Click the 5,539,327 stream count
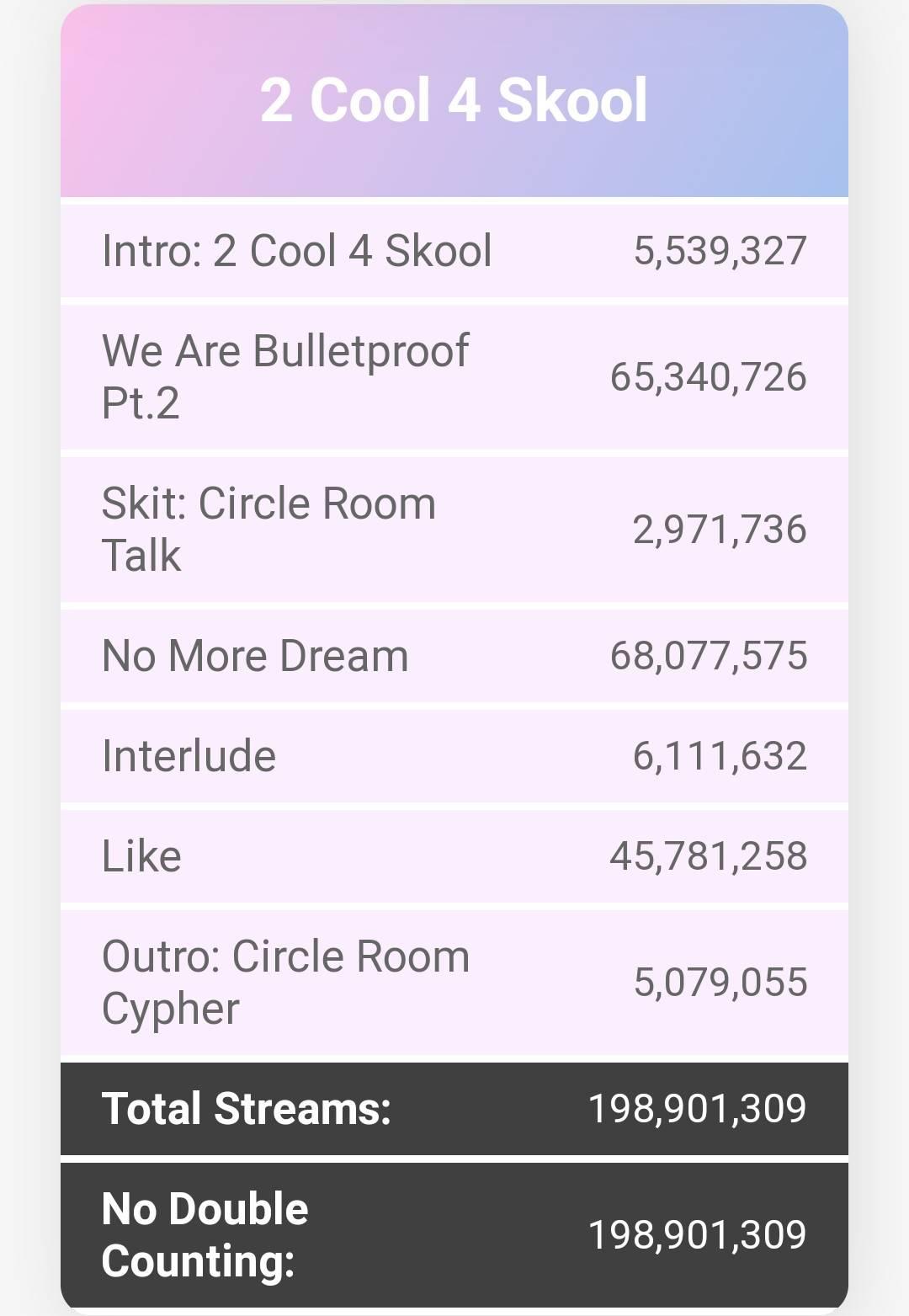909x1316 pixels. [x=720, y=251]
